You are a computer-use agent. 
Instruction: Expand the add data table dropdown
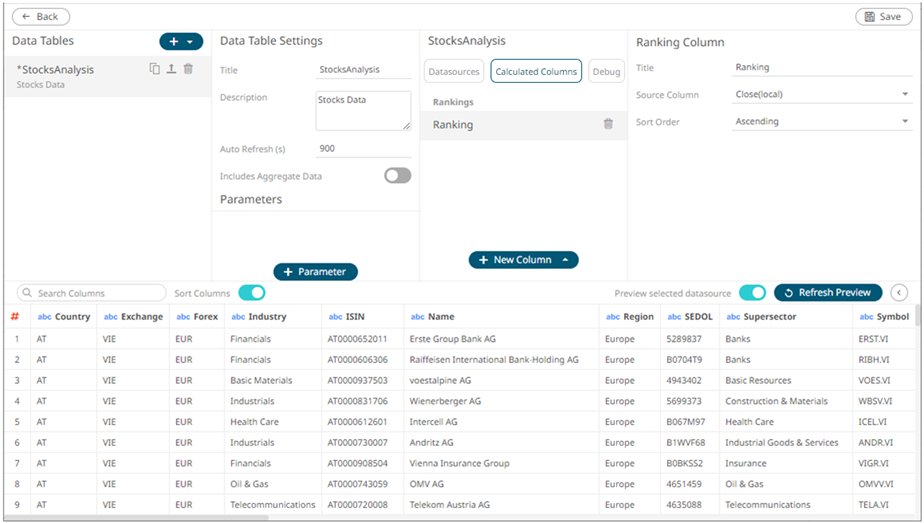(189, 42)
